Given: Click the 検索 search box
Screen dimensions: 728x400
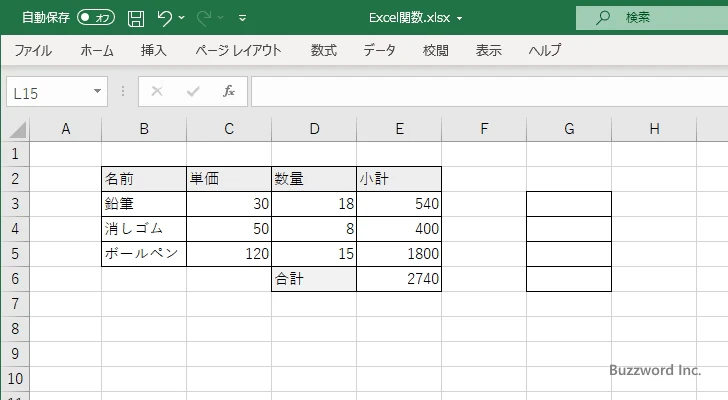Looking at the screenshot, I should coord(652,18).
